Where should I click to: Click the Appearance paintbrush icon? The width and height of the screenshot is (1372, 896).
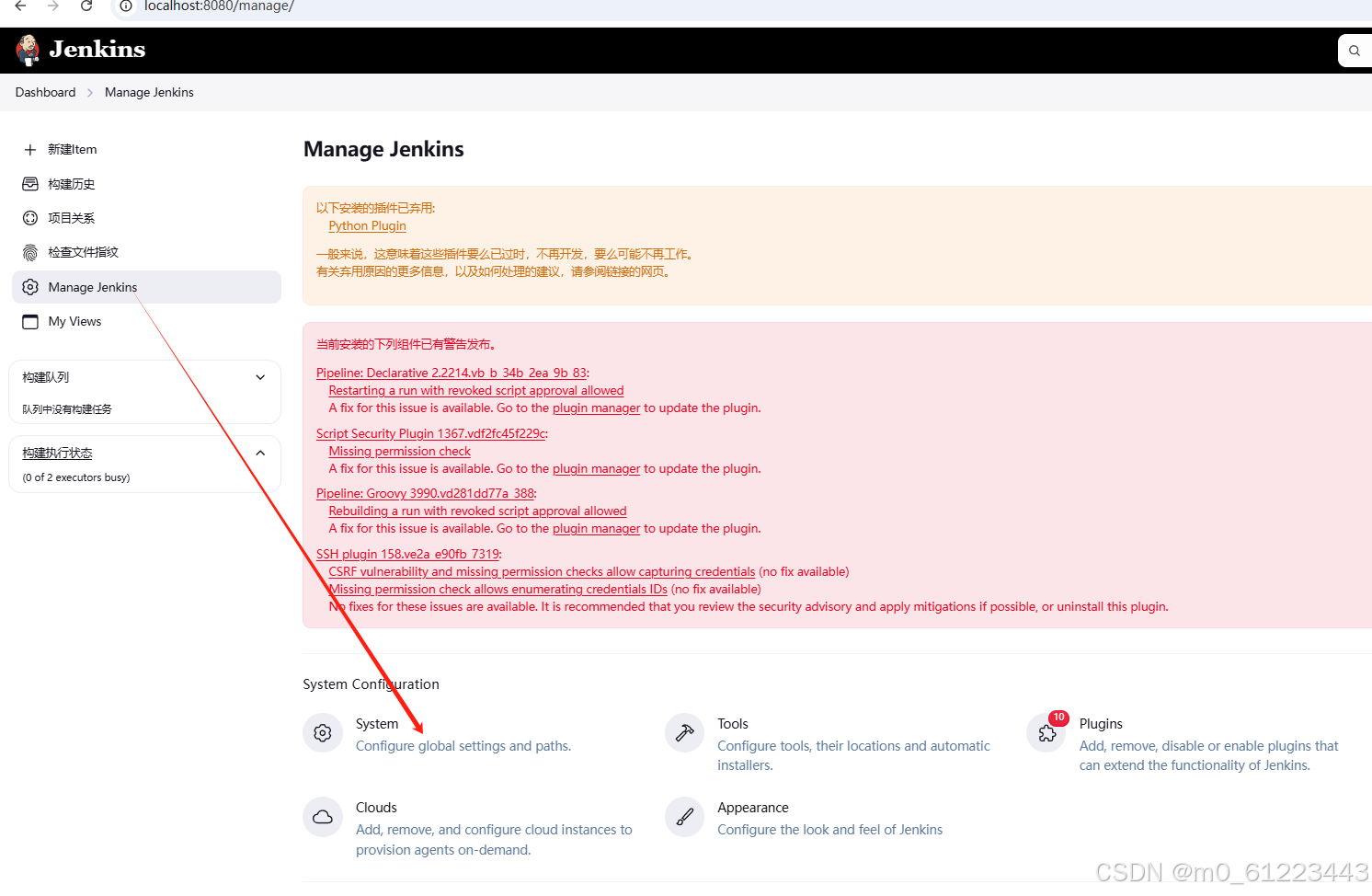[684, 816]
